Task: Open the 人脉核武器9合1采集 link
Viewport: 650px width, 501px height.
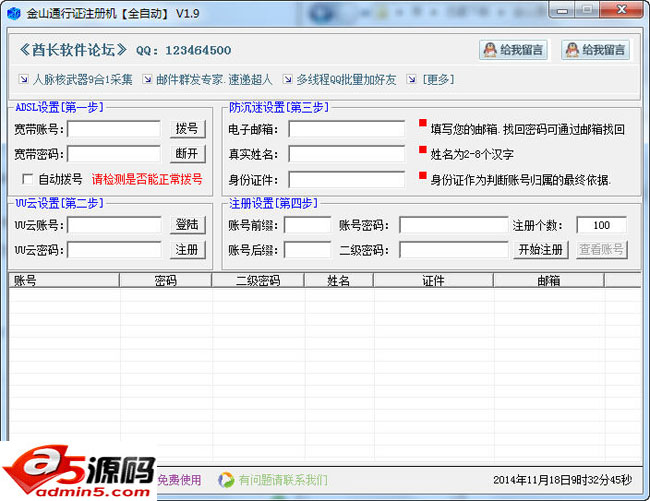Action: 82,79
